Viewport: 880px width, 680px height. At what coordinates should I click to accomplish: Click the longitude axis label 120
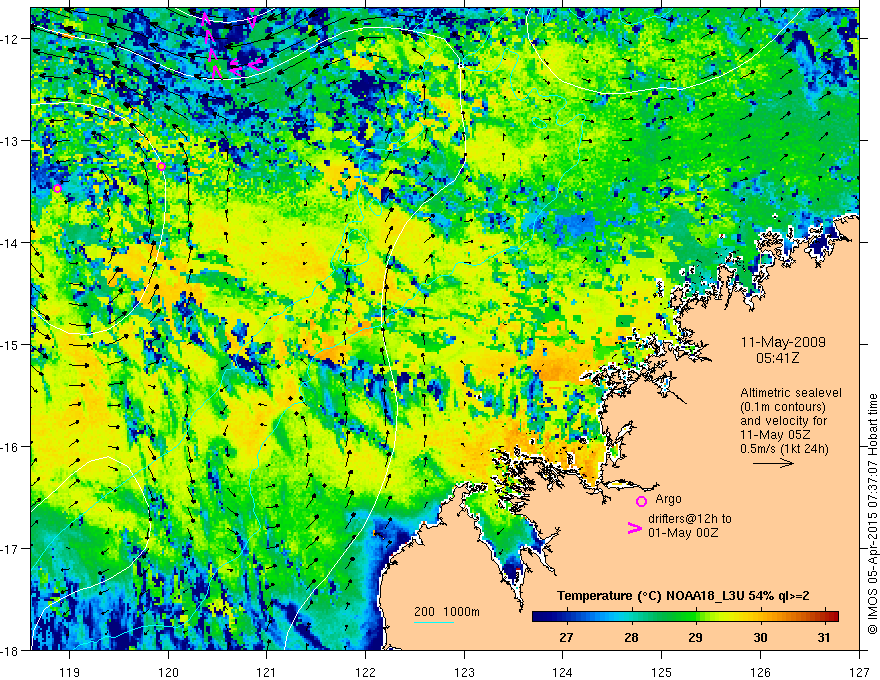168,672
